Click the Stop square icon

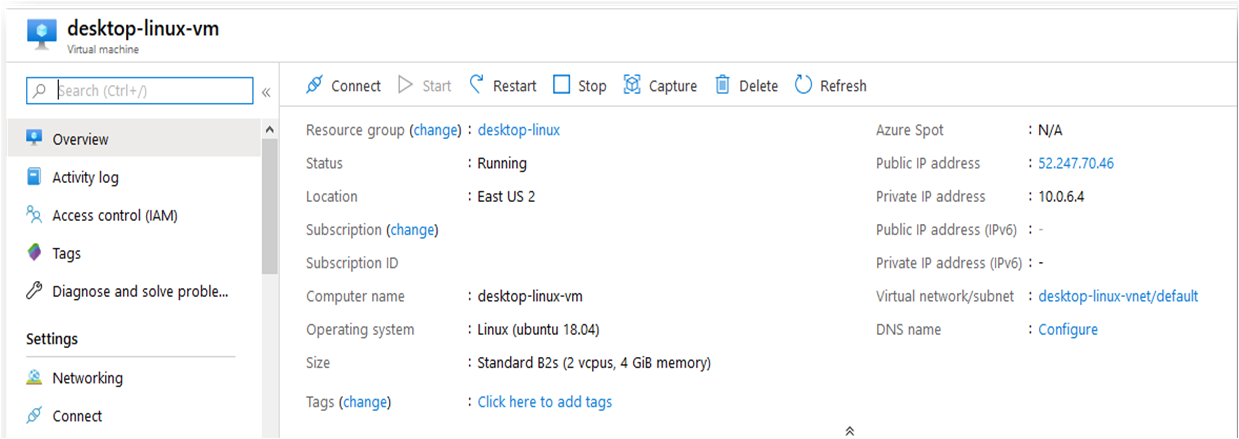click(561, 85)
